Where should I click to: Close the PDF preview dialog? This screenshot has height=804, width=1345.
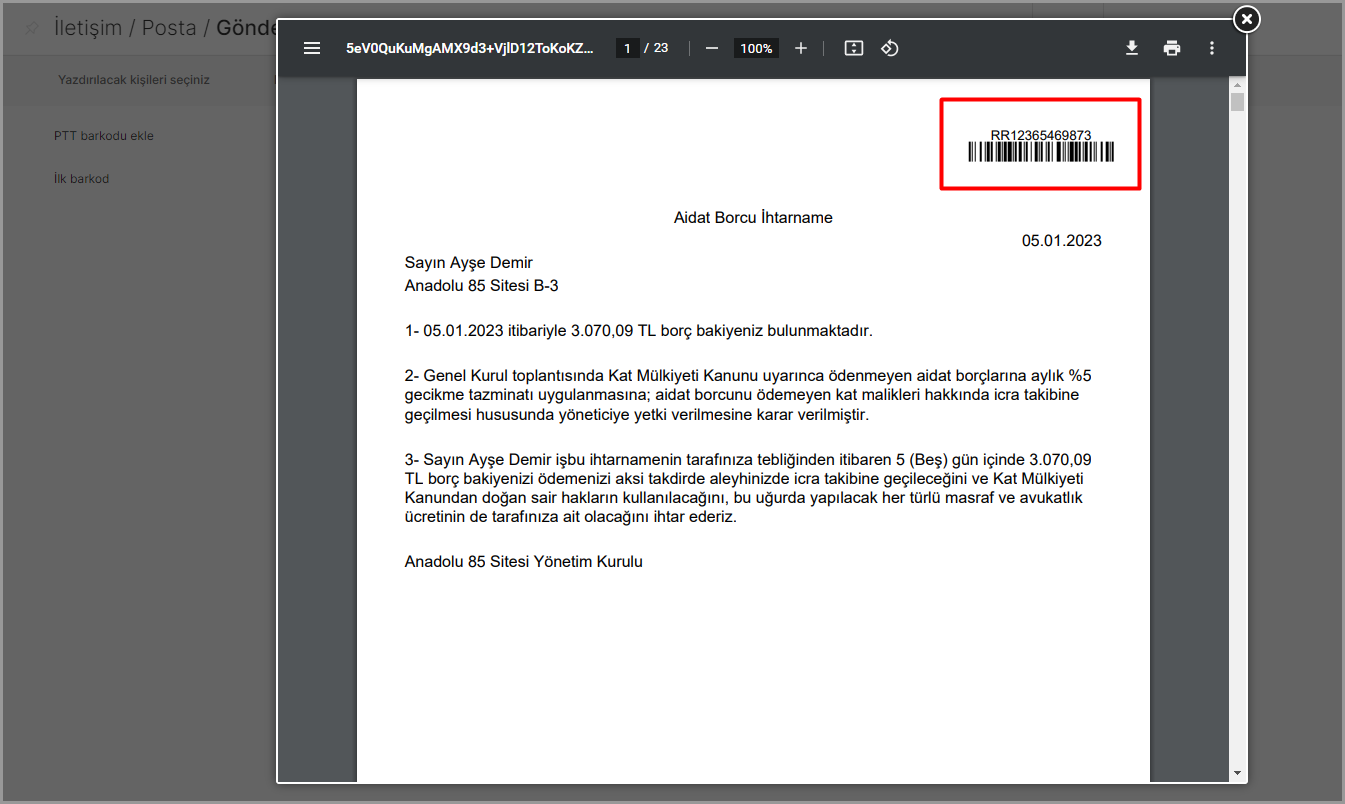tap(1246, 19)
